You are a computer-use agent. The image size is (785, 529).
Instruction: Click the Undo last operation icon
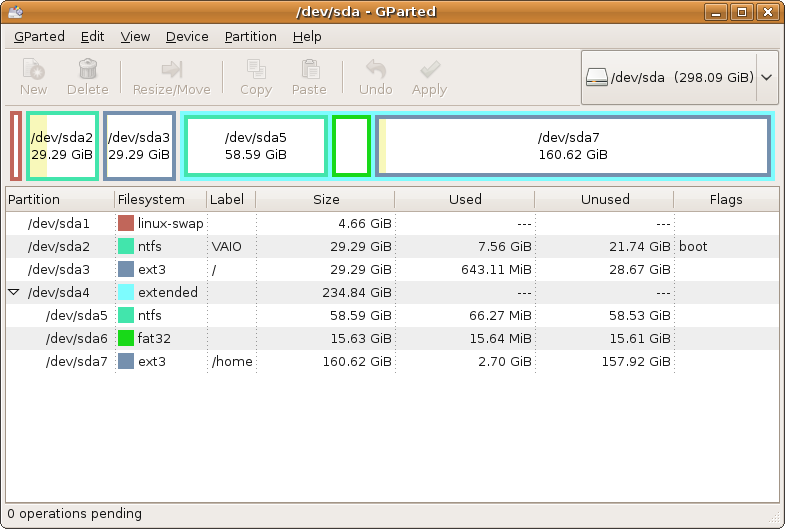(x=376, y=70)
